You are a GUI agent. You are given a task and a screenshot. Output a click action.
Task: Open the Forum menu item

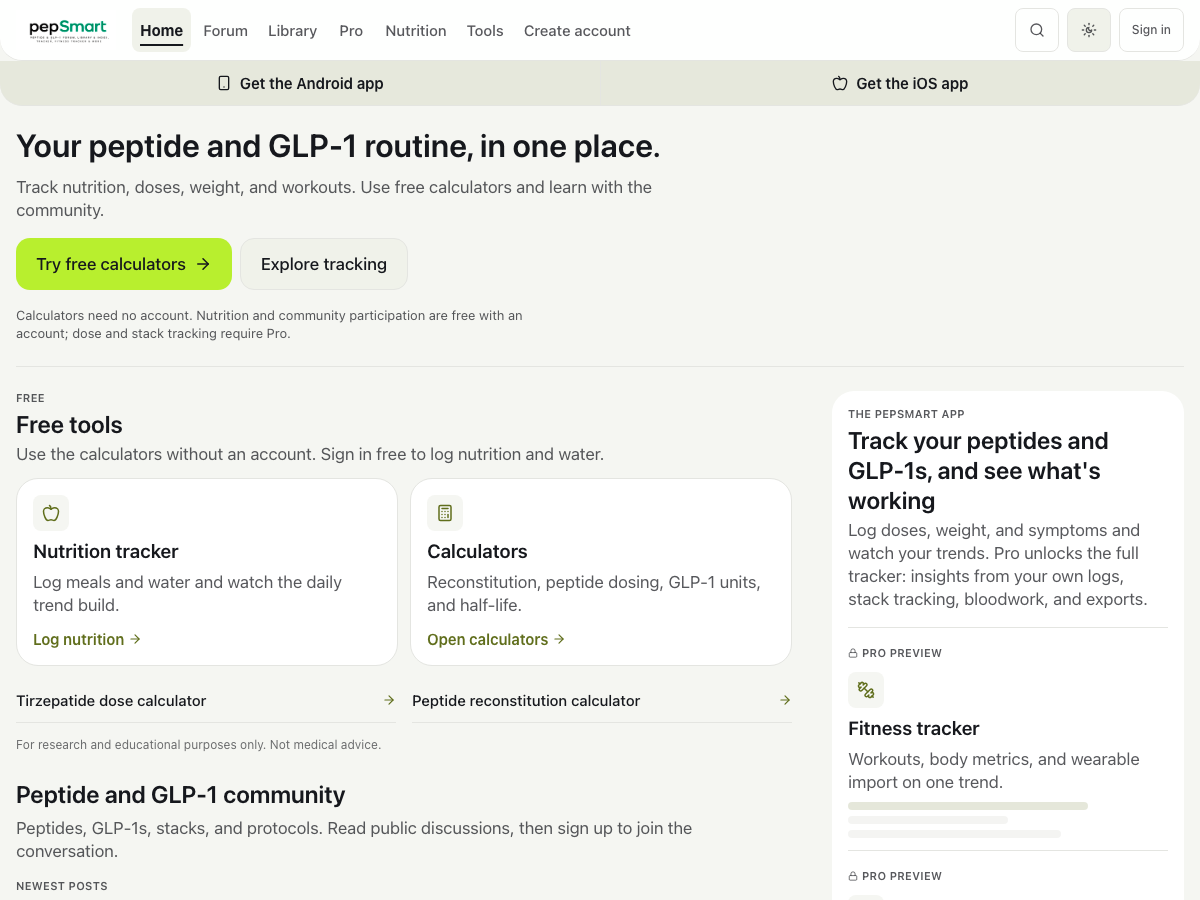point(225,30)
